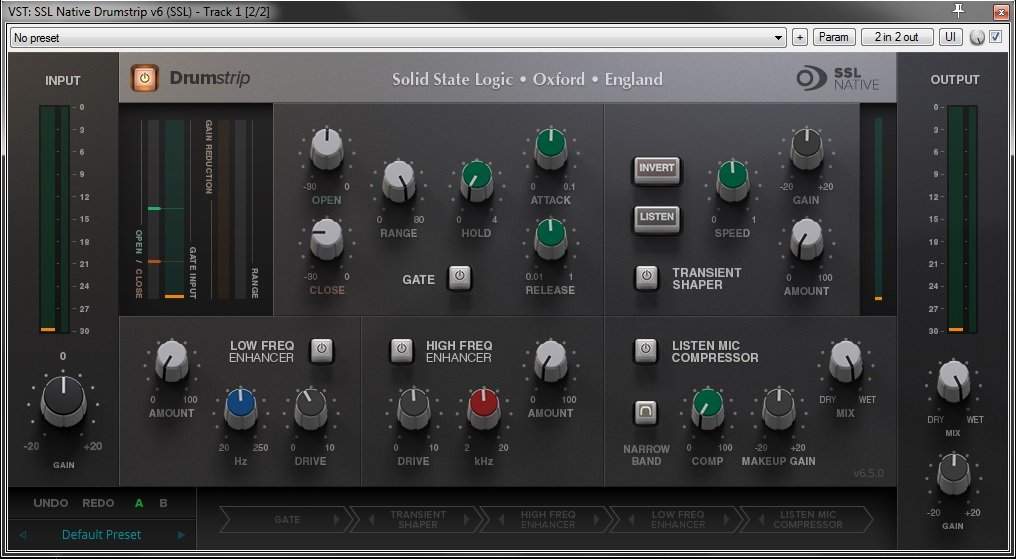1016x559 pixels.
Task: Enable the Narrow Band button
Action: click(646, 412)
